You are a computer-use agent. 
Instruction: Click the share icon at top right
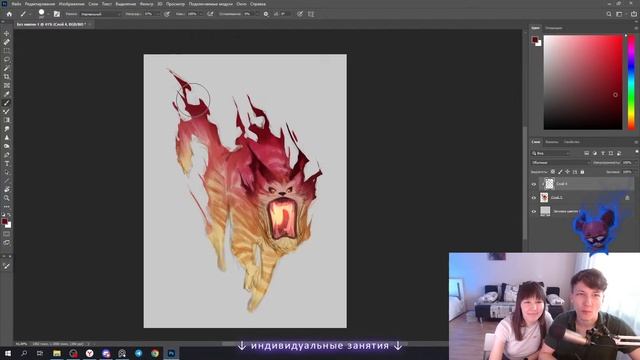[634, 14]
